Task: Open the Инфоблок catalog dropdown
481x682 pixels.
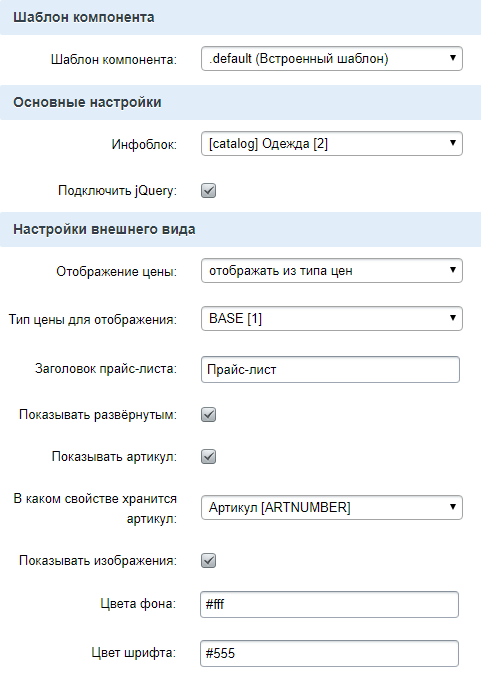Action: [331, 144]
